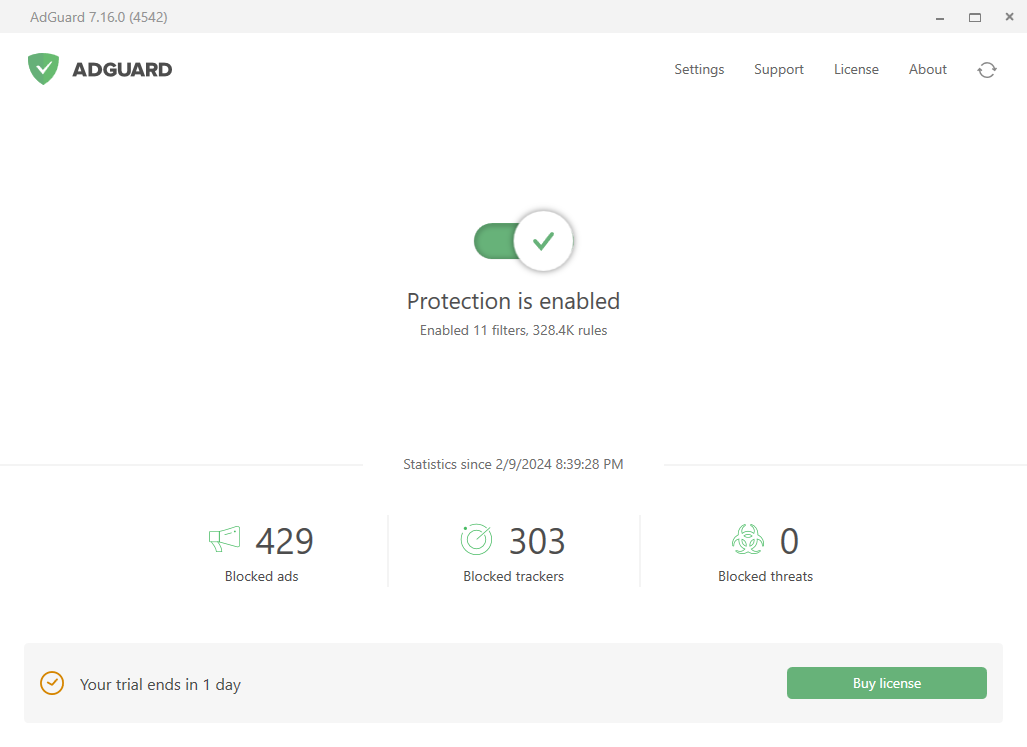Click the "Blocked trackers" label
1027x747 pixels.
pyautogui.click(x=514, y=576)
